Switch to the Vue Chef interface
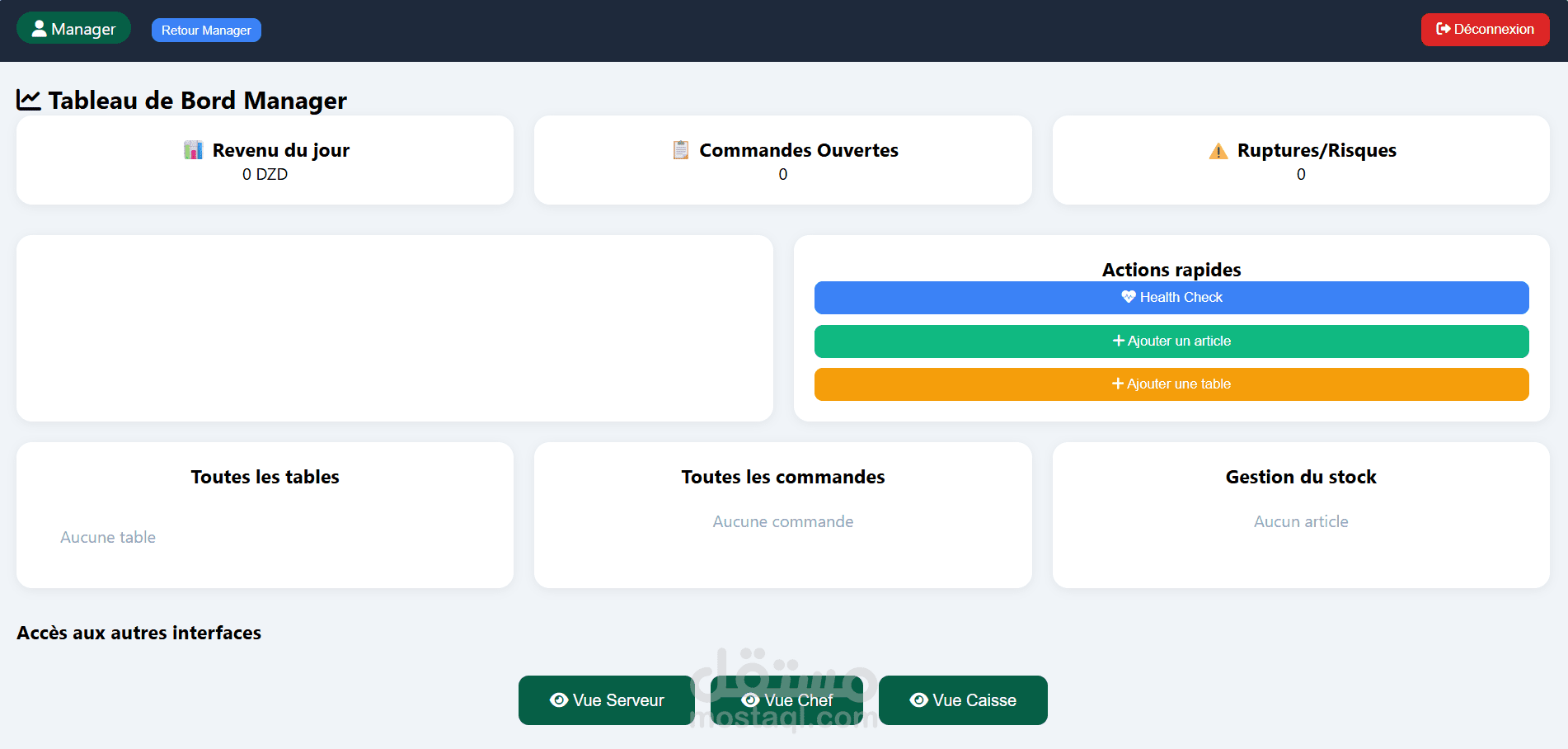Image resolution: width=1568 pixels, height=749 pixels. coord(787,700)
